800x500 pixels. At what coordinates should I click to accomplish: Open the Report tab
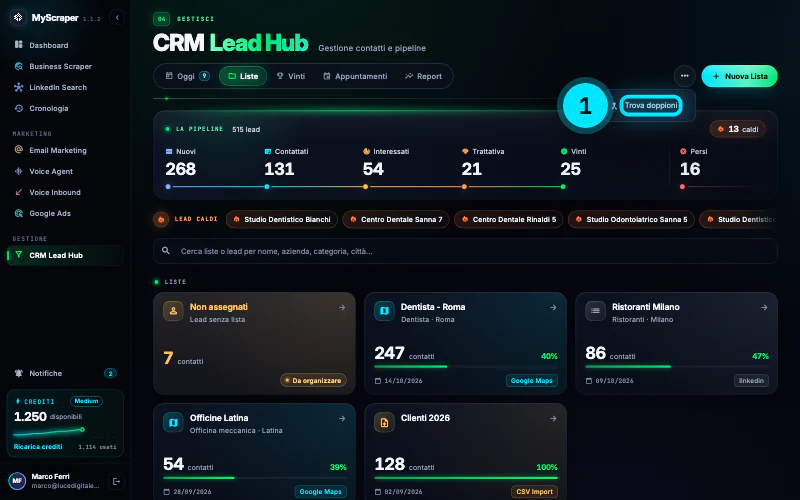click(x=423, y=76)
